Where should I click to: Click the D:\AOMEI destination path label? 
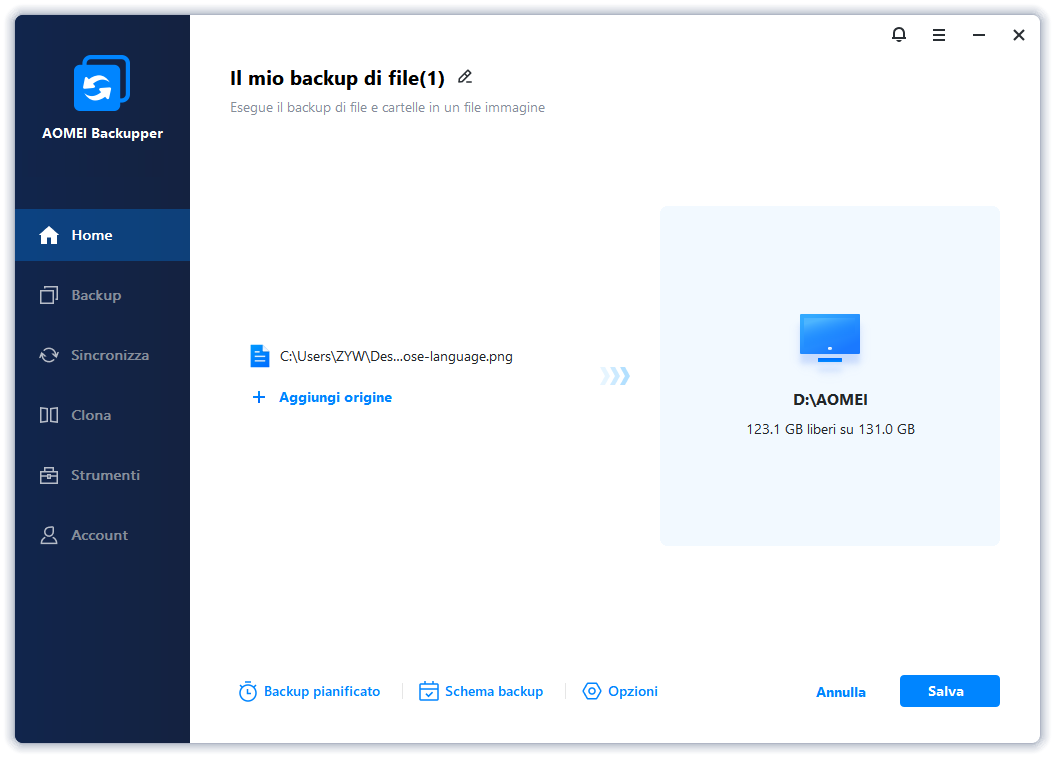pos(830,400)
